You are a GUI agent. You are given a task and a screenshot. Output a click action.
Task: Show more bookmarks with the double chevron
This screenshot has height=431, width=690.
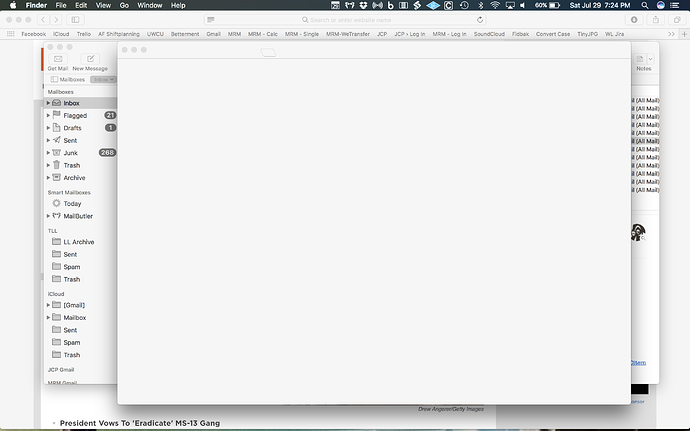click(x=671, y=34)
